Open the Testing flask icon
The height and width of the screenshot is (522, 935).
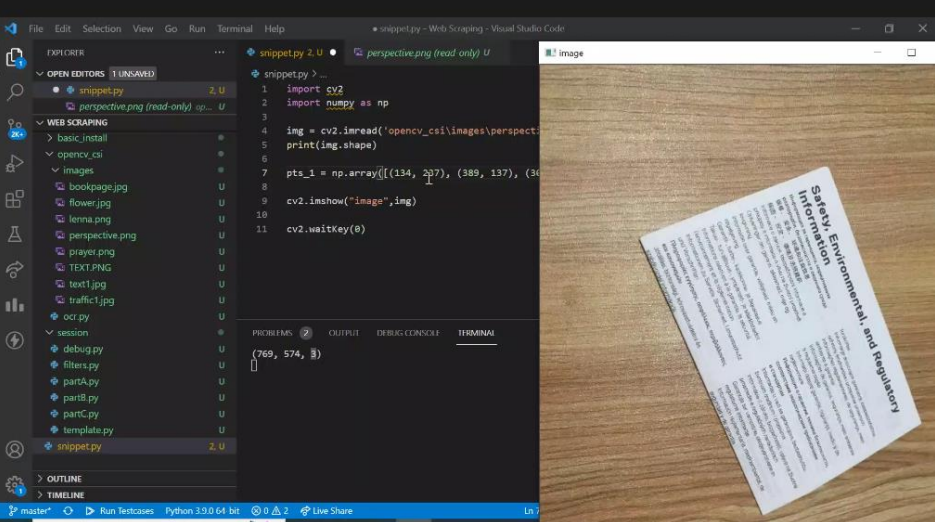pyautogui.click(x=15, y=234)
